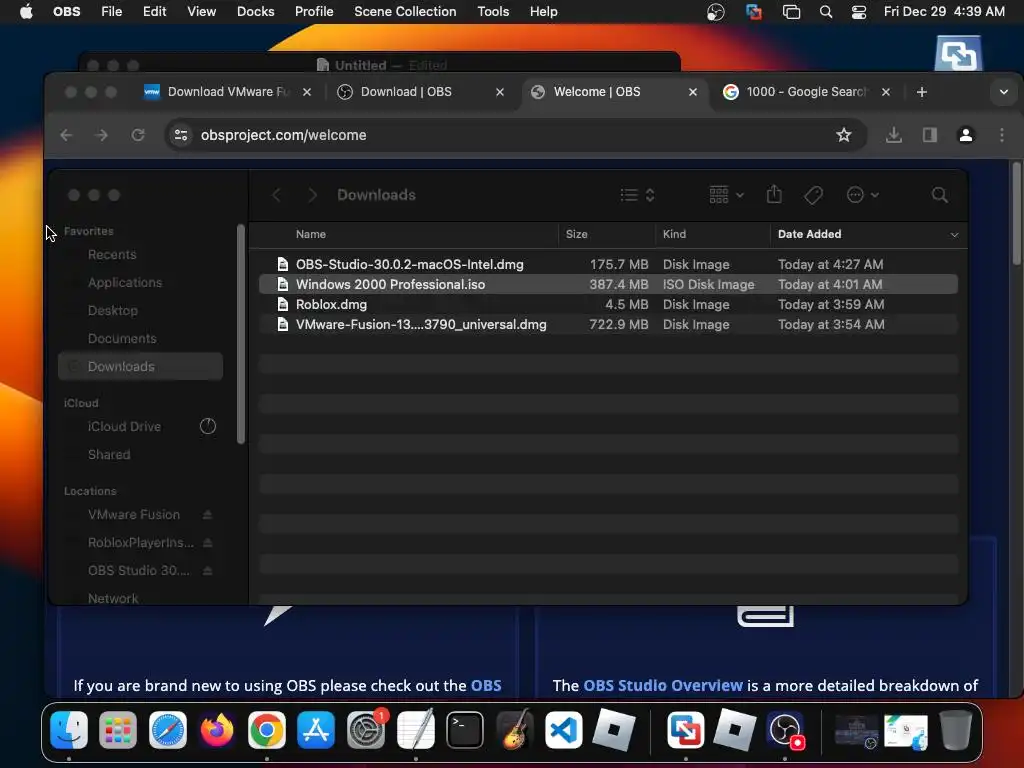1024x768 pixels.
Task: Open Finder from the Dock
Action: click(69, 729)
